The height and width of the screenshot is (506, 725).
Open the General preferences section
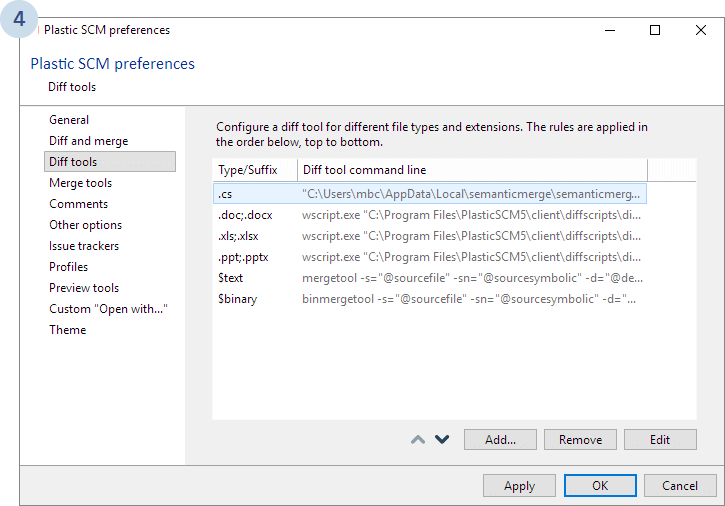[x=69, y=120]
